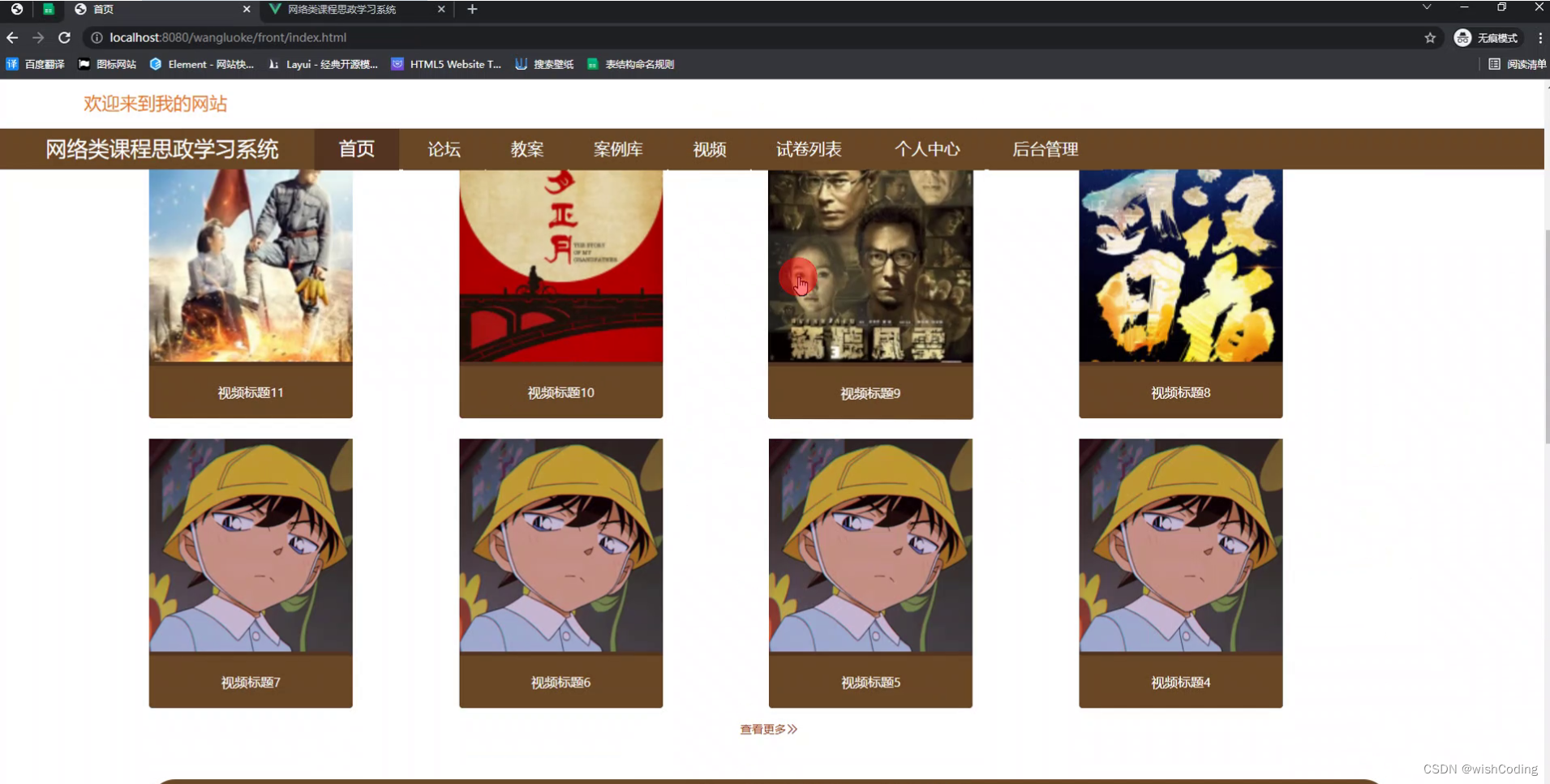This screenshot has width=1550, height=784.
Task: Click the 视频标题5 caption label
Action: (870, 683)
